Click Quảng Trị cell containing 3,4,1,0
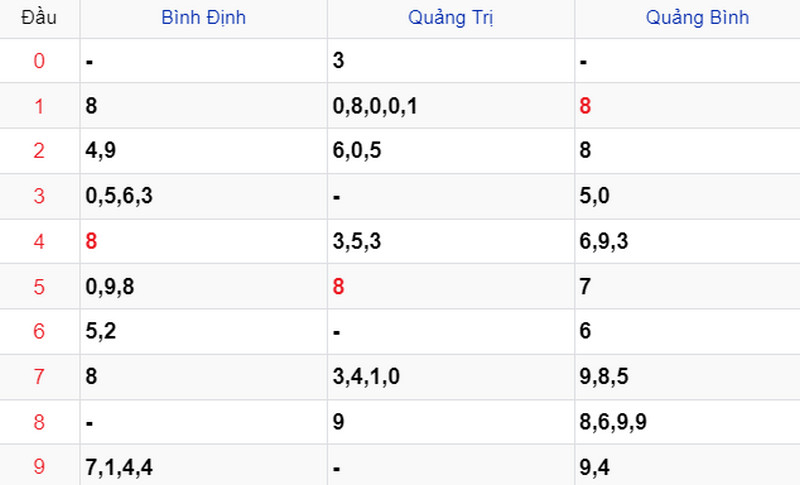The image size is (800, 485). [x=367, y=376]
